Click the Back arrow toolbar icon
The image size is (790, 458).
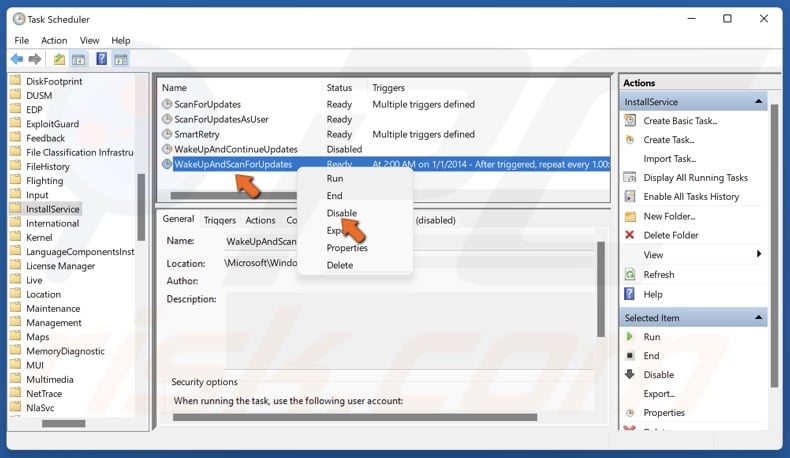point(17,59)
